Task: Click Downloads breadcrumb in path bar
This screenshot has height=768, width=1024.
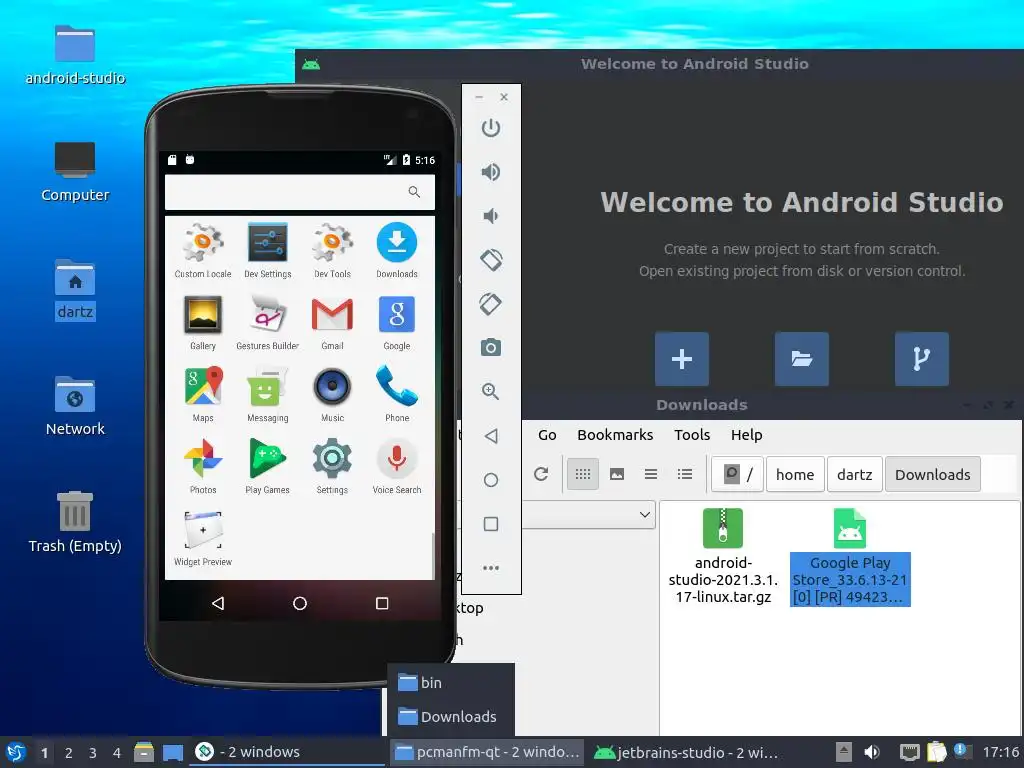Action: click(933, 475)
